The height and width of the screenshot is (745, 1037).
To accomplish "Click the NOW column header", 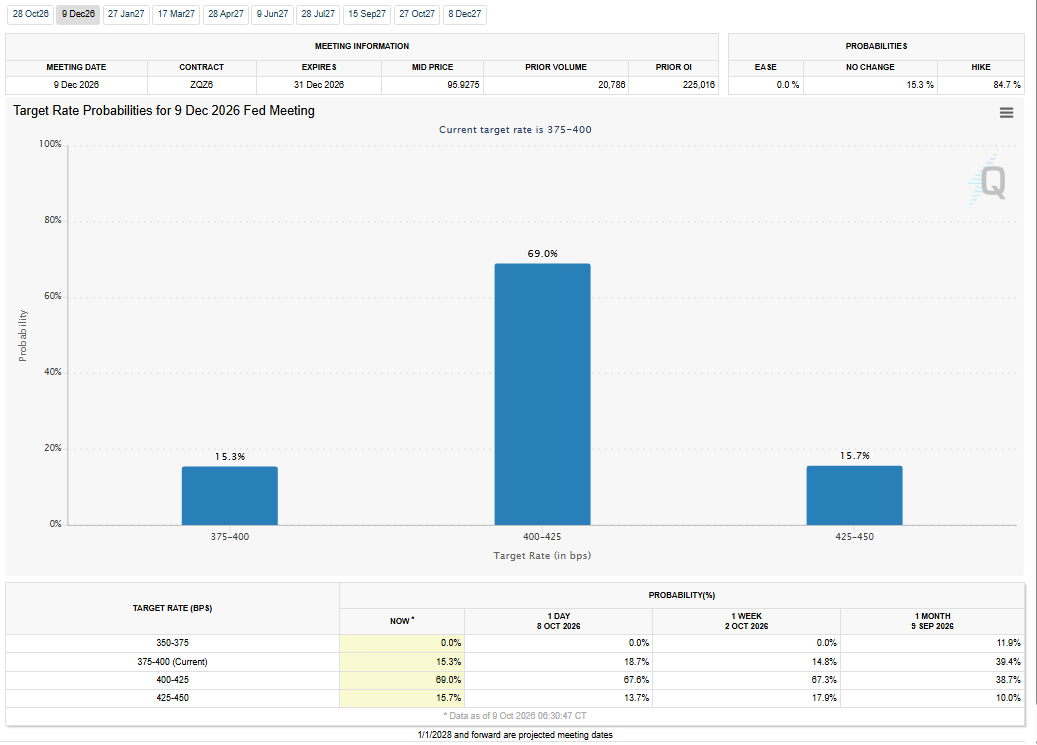I will pyautogui.click(x=401, y=621).
